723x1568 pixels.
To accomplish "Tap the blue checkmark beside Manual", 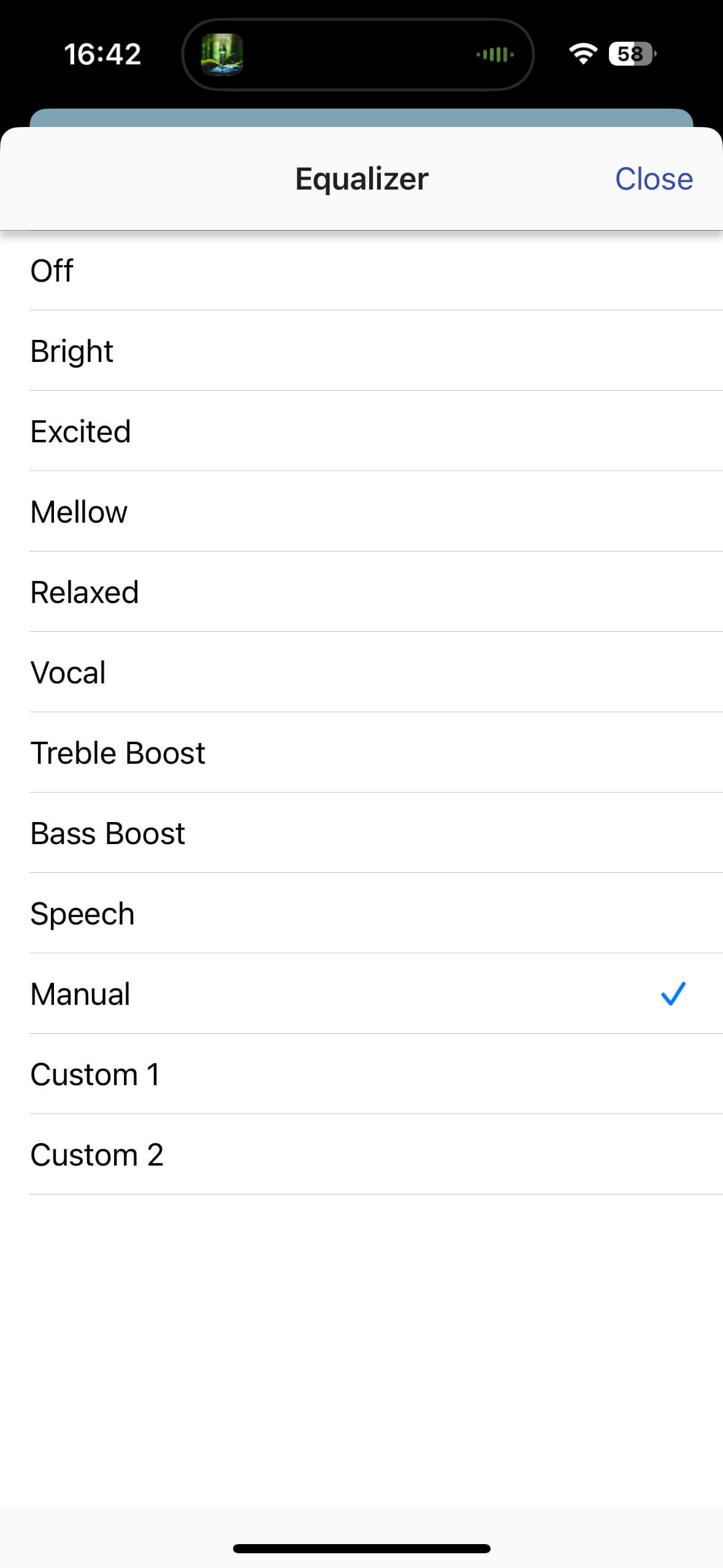I will [x=673, y=993].
